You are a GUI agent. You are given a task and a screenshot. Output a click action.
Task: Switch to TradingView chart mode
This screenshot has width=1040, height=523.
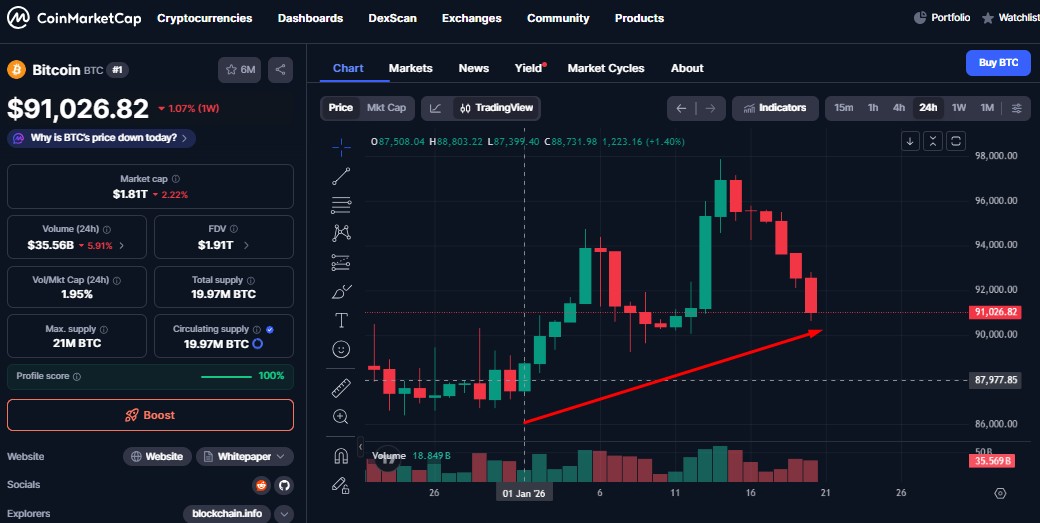(x=497, y=108)
